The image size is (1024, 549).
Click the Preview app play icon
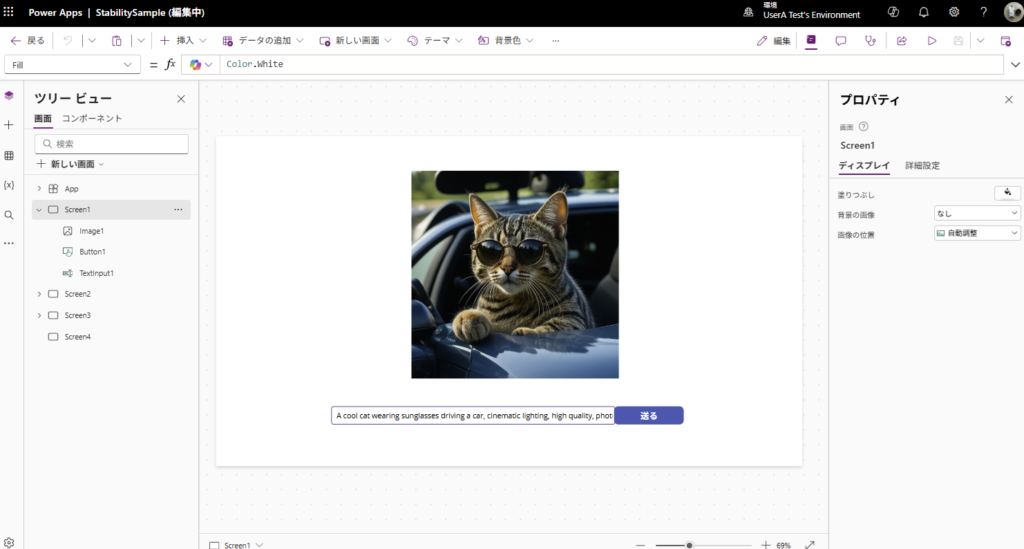[931, 41]
